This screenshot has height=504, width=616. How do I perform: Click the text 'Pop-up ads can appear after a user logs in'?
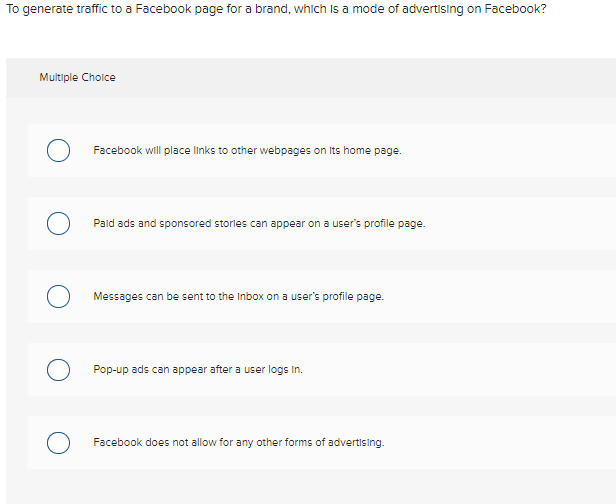(x=197, y=370)
